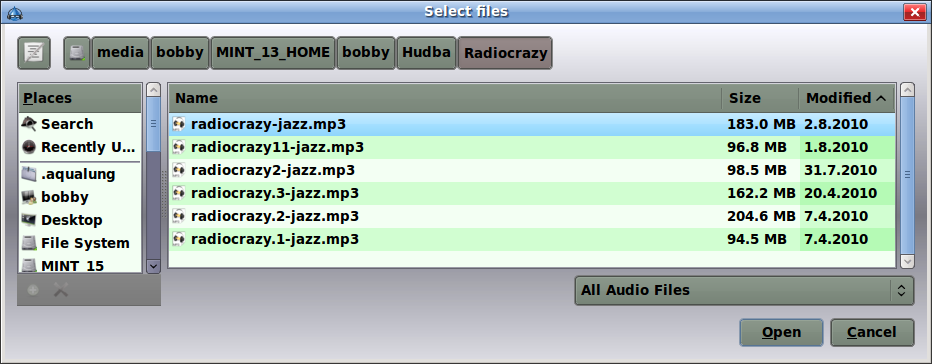The width and height of the screenshot is (932, 364).
Task: Select the file radiocrazy.2-jazz.mp3
Action: coord(532,216)
